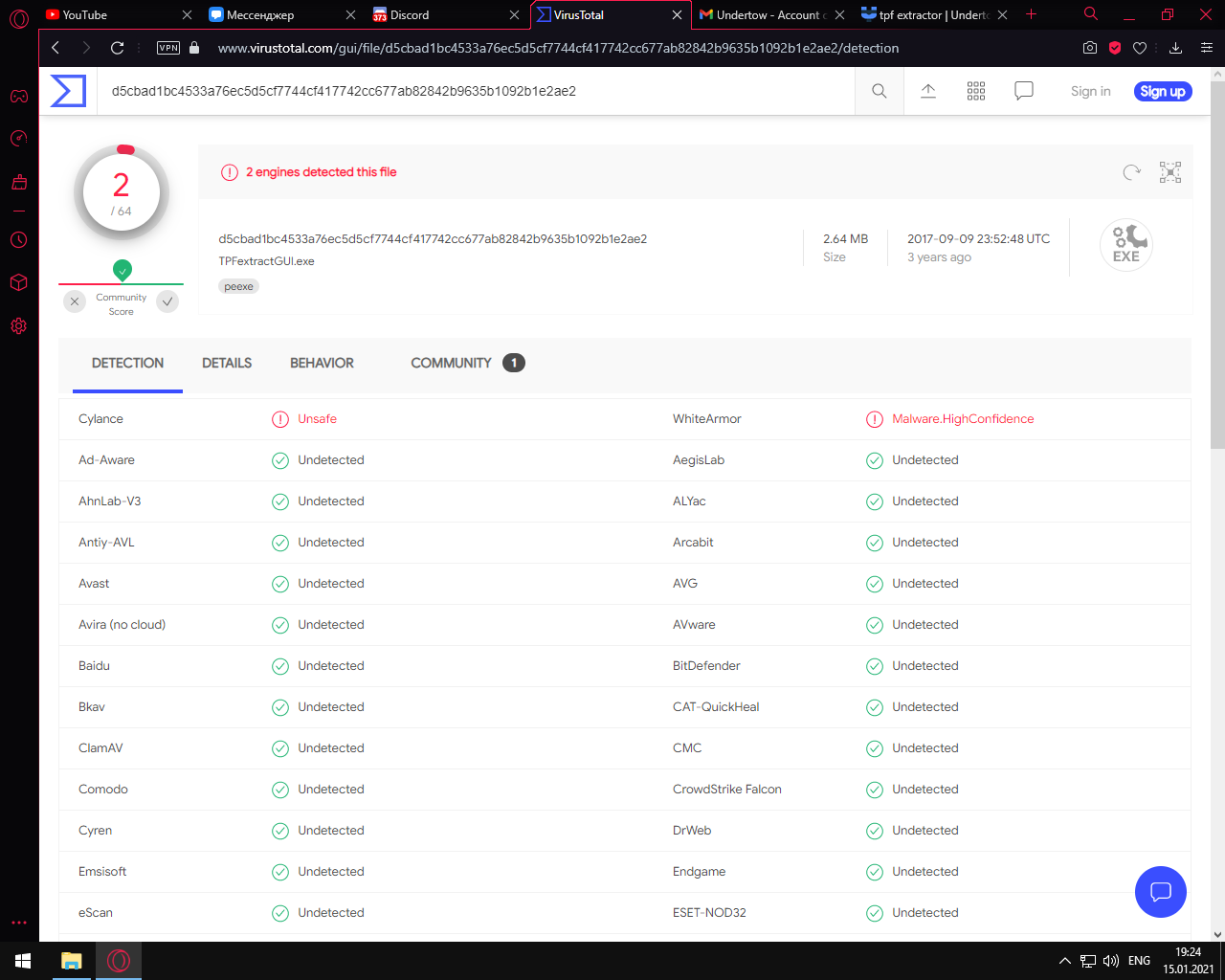Switch to the DETAILS tab
Screen dimensions: 1225x980
[227, 363]
